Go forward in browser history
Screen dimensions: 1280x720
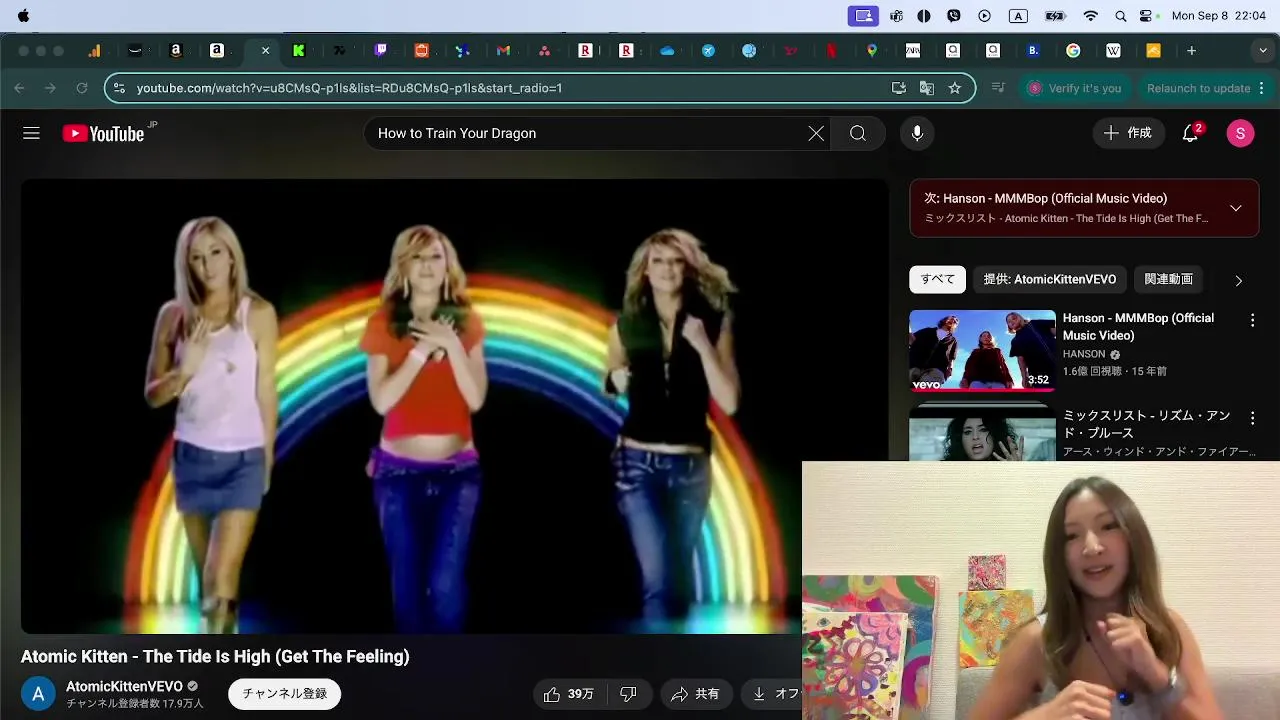click(x=50, y=88)
